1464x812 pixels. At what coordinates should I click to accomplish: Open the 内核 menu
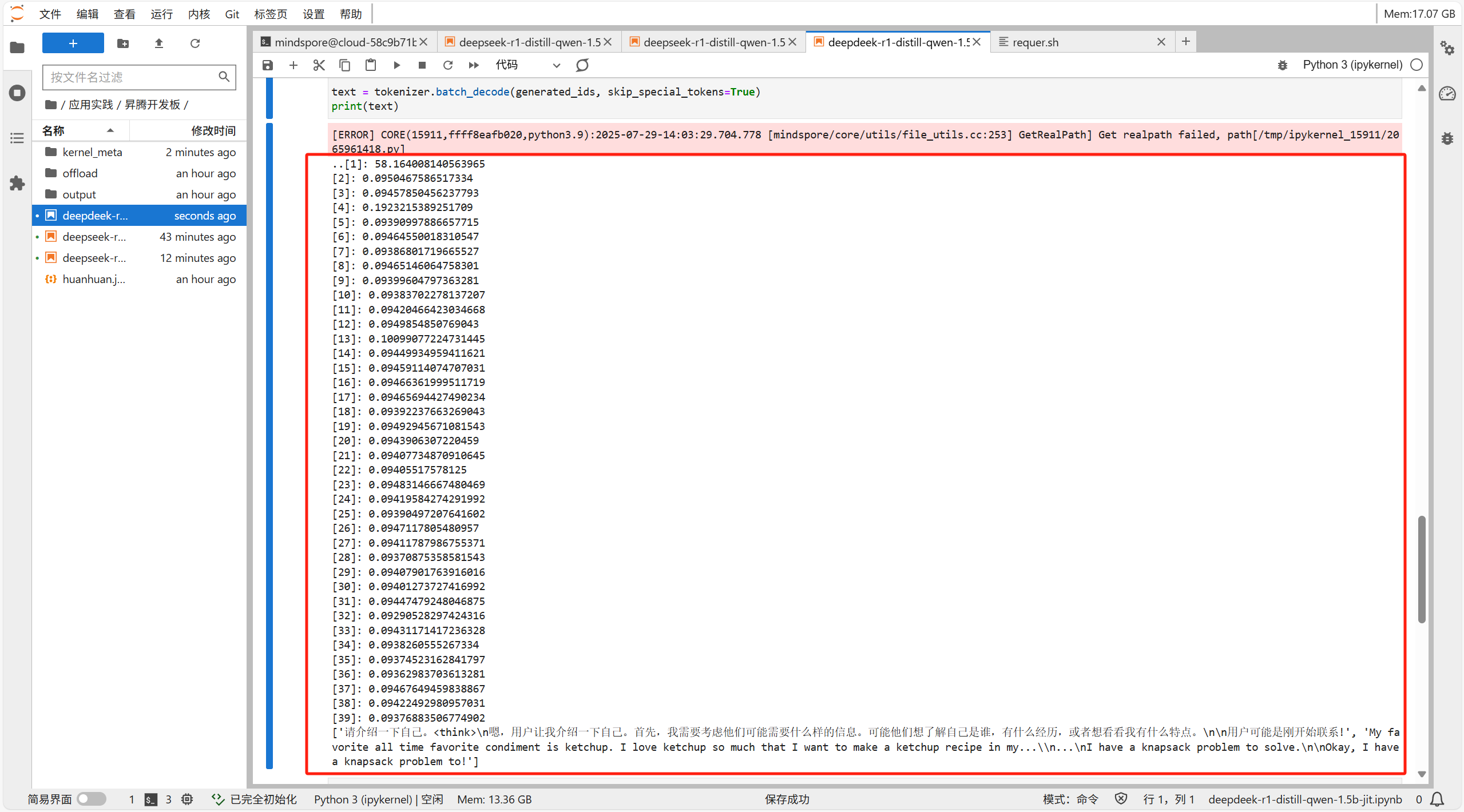199,14
